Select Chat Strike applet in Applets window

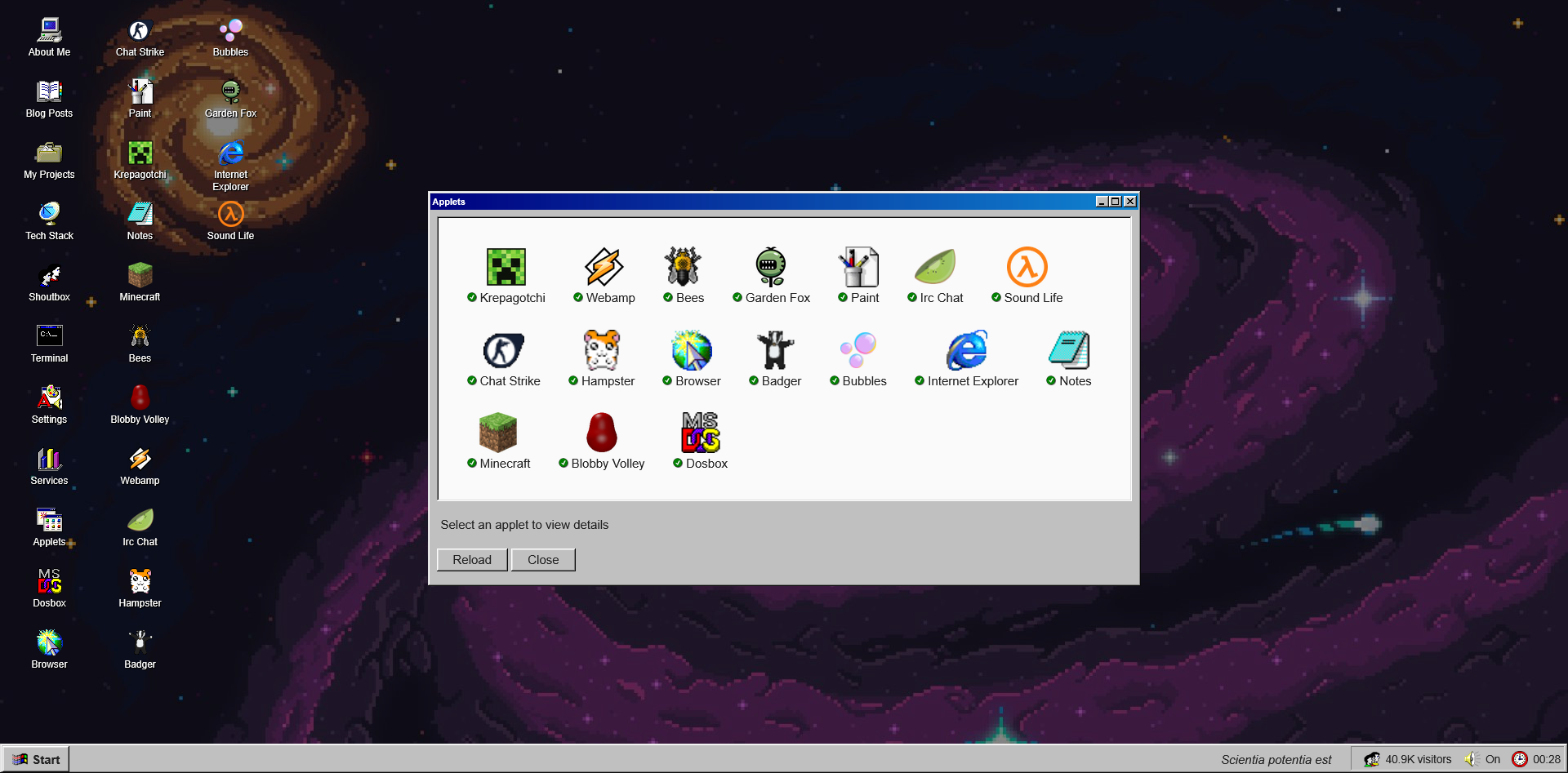[x=504, y=359]
